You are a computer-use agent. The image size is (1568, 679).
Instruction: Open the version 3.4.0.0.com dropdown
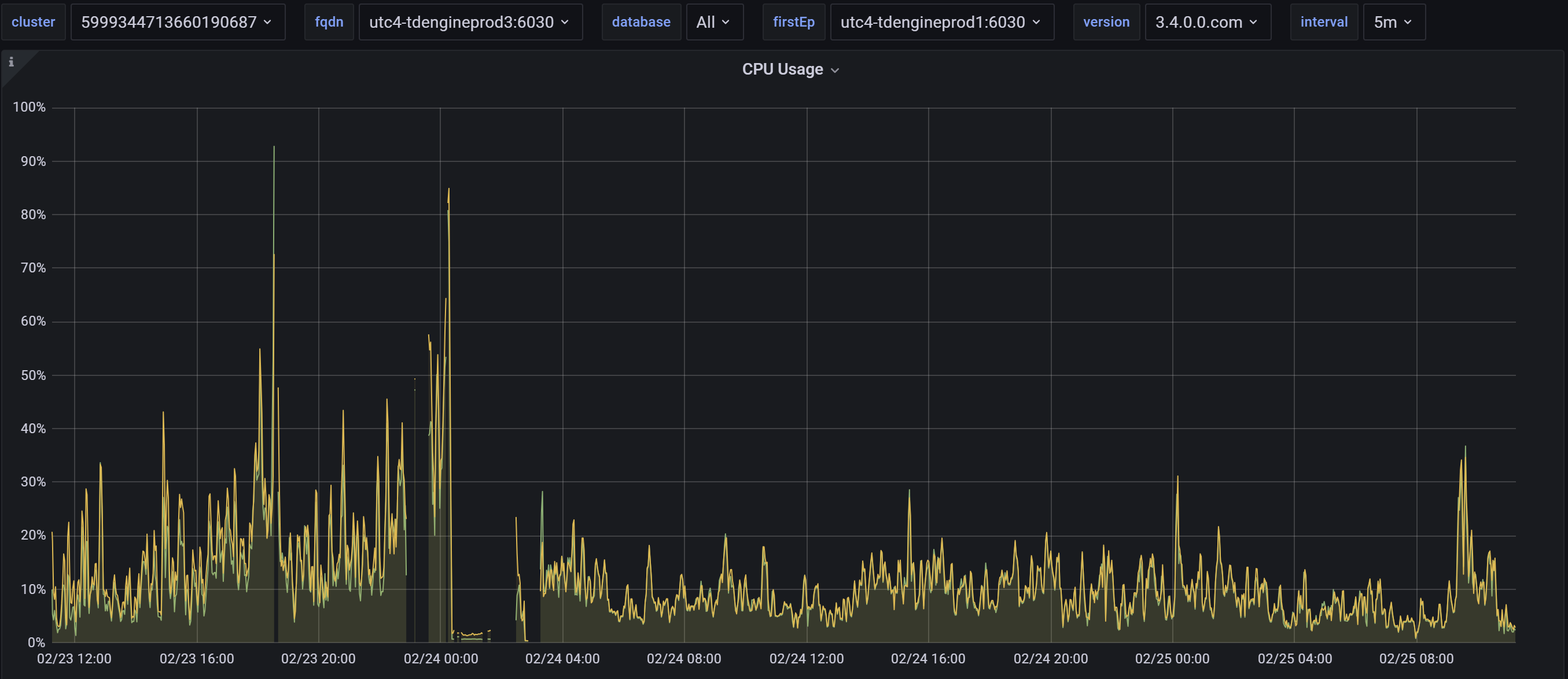click(1207, 23)
